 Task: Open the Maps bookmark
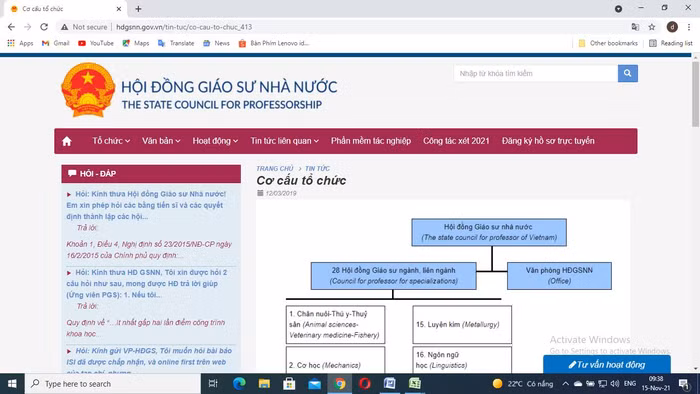point(136,43)
